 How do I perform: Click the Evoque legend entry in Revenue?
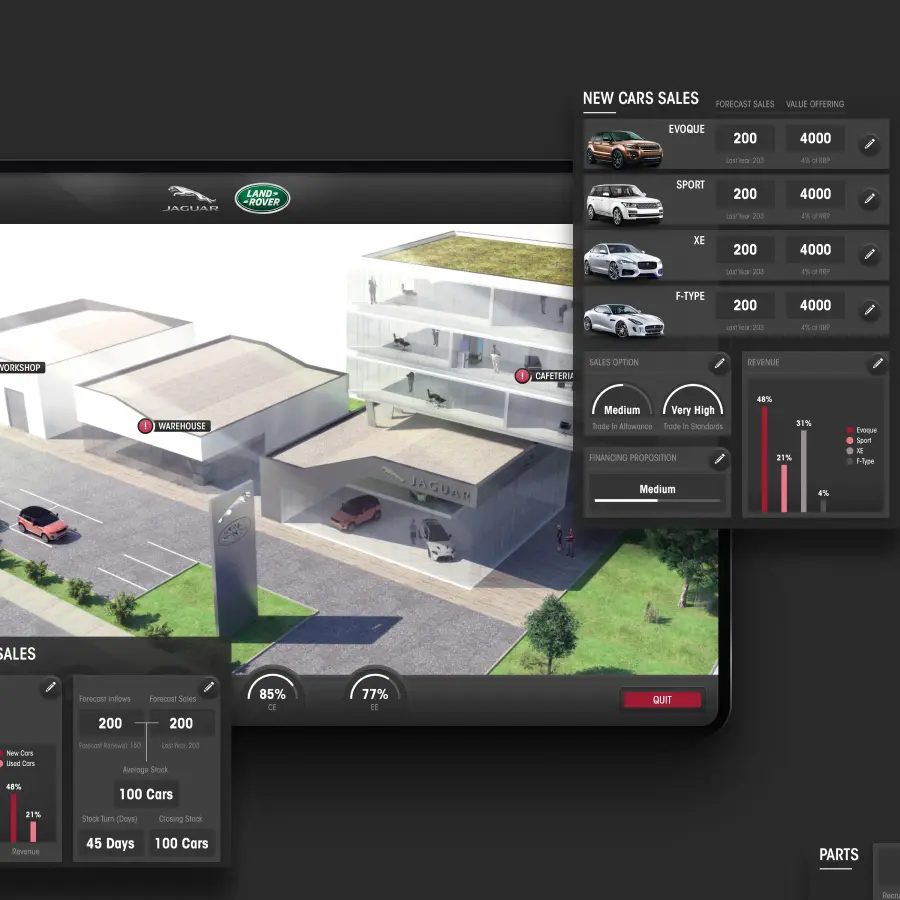pos(862,430)
